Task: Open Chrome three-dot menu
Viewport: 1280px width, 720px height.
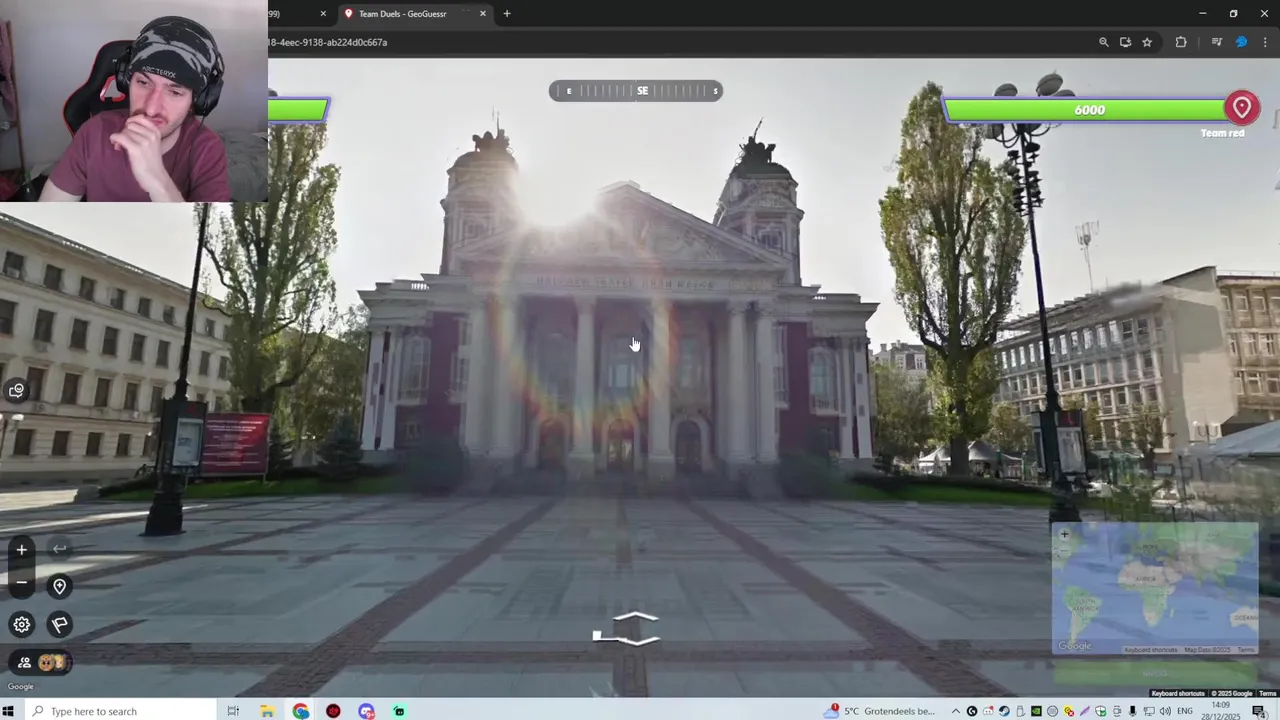Action: (1265, 42)
